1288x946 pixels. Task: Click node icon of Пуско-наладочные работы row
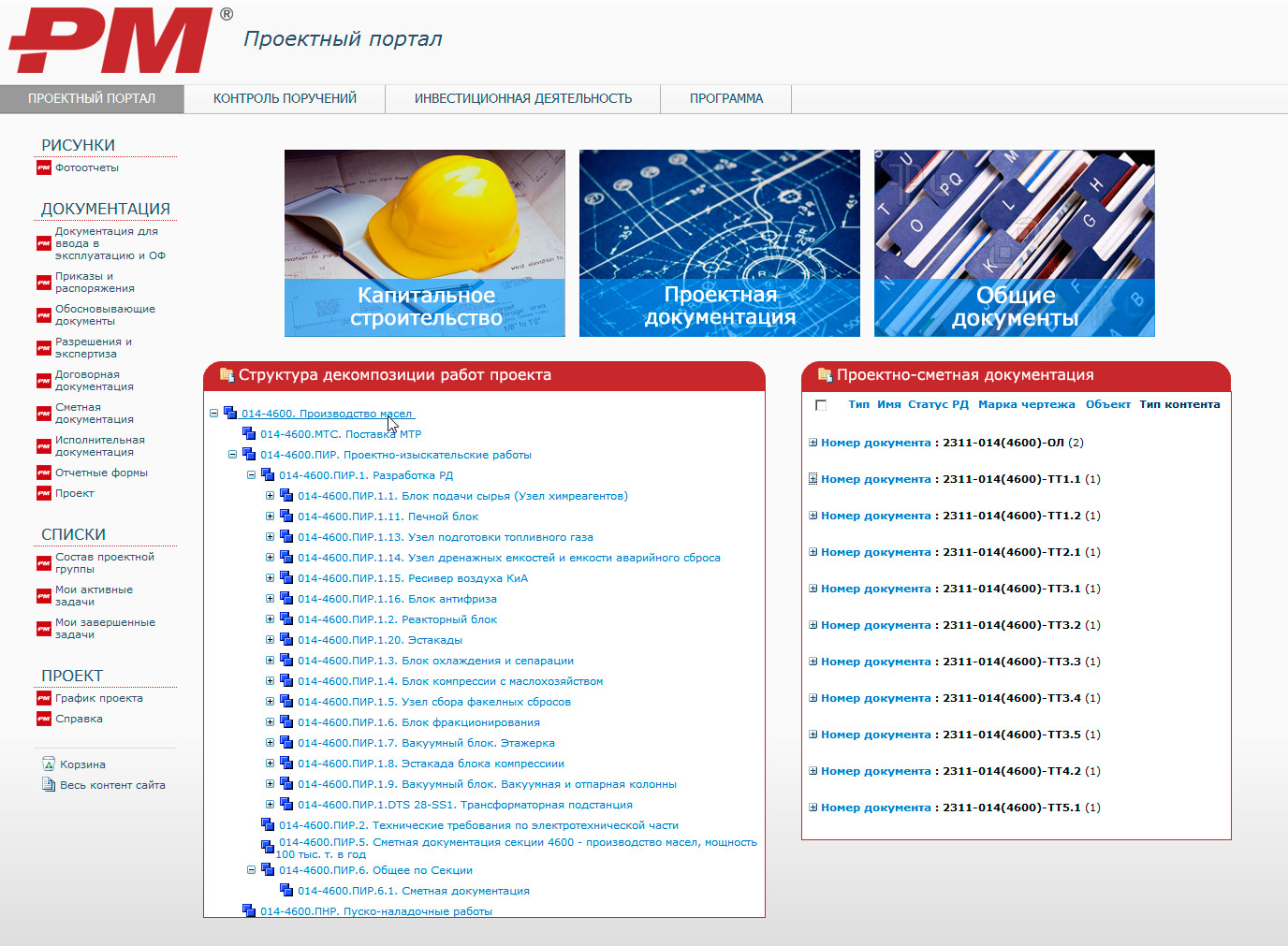click(x=249, y=910)
